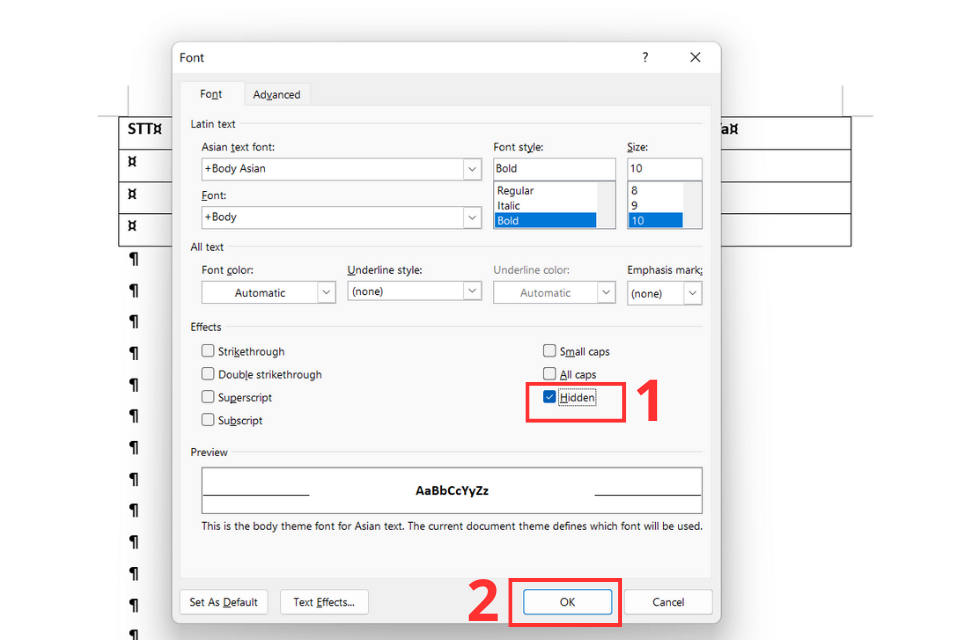This screenshot has width=960, height=640.
Task: Click the Size input field
Action: pyautogui.click(x=664, y=168)
